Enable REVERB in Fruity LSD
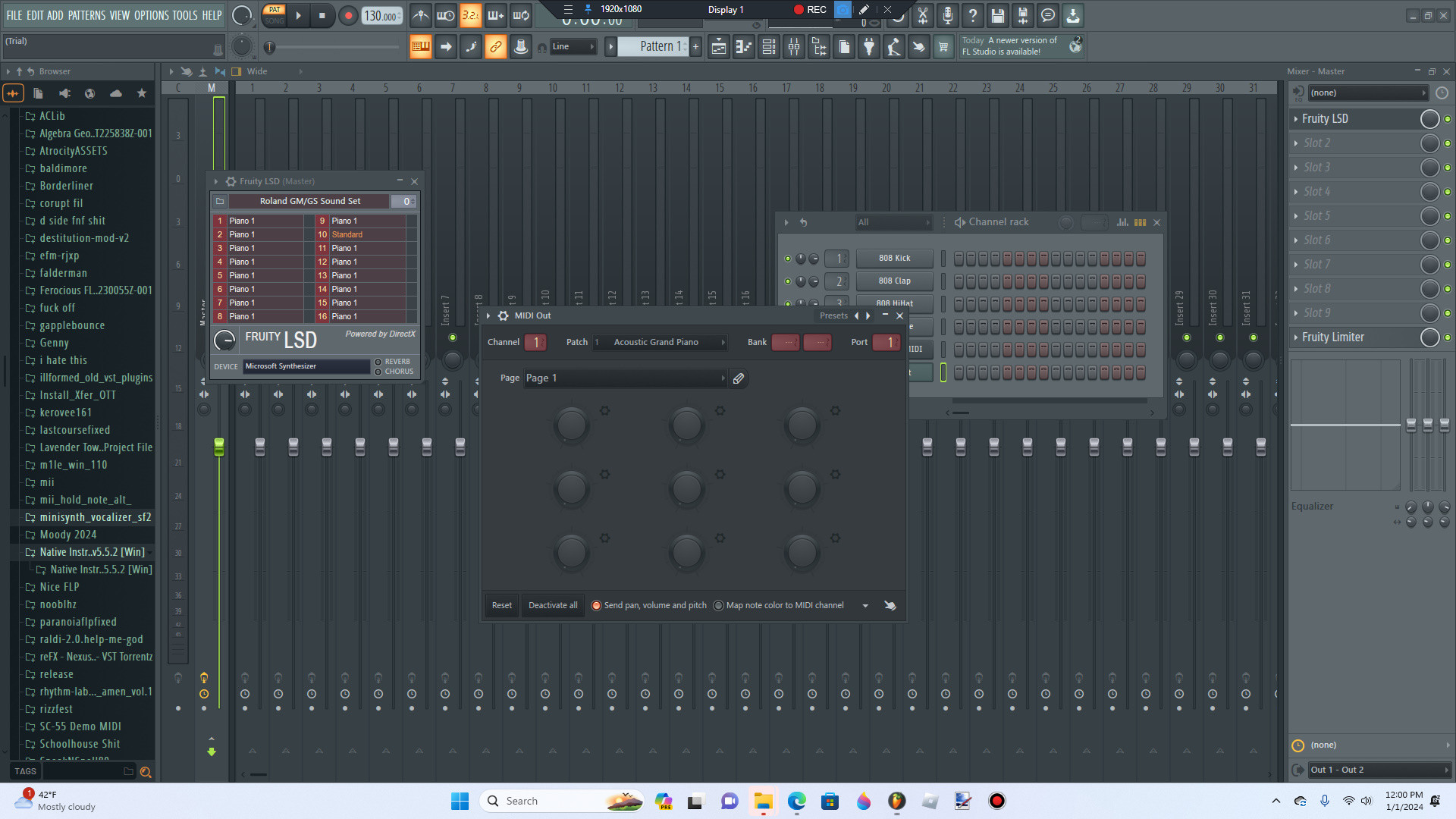 [378, 362]
